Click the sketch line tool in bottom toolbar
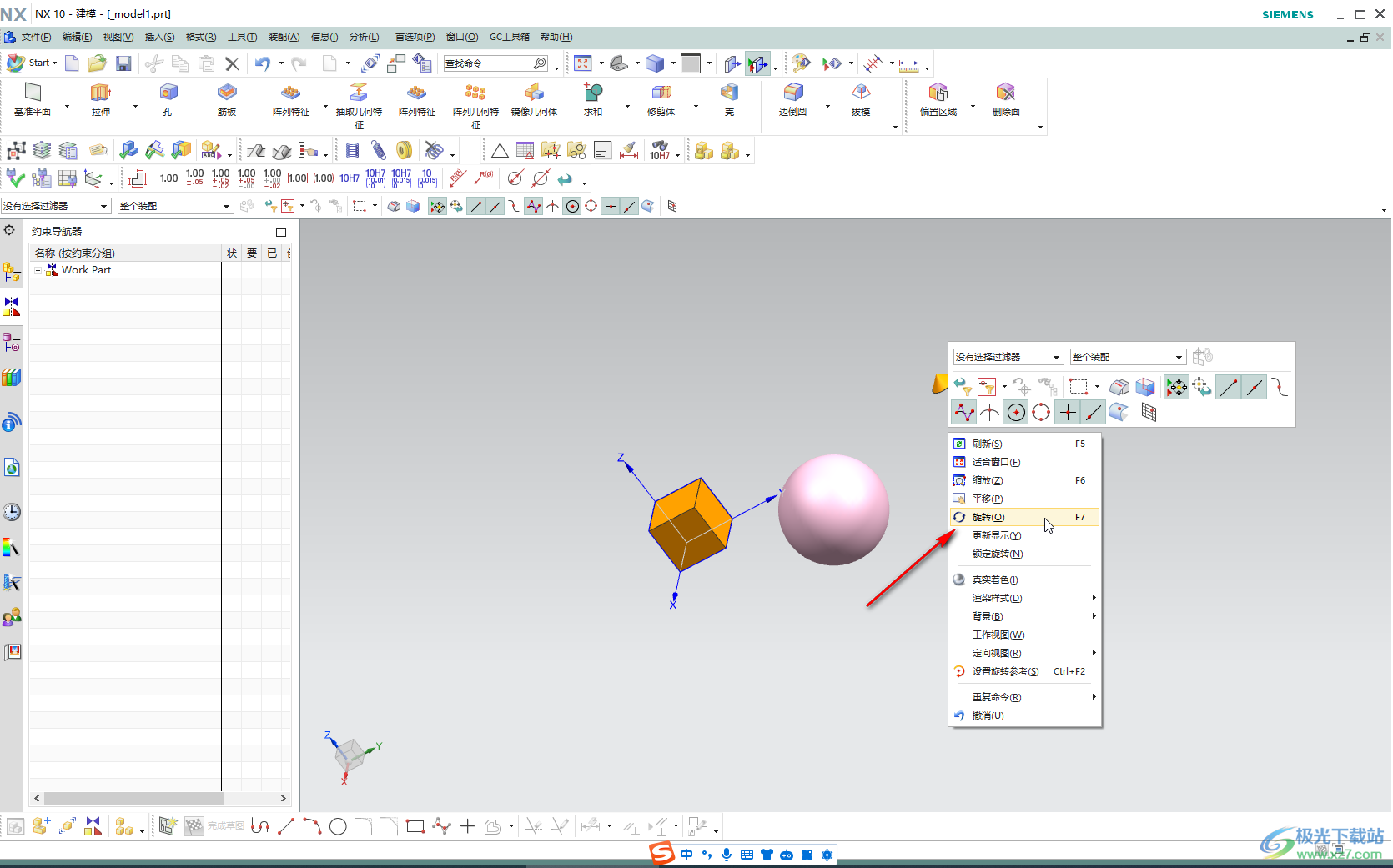This screenshot has width=1393, height=868. (x=286, y=826)
